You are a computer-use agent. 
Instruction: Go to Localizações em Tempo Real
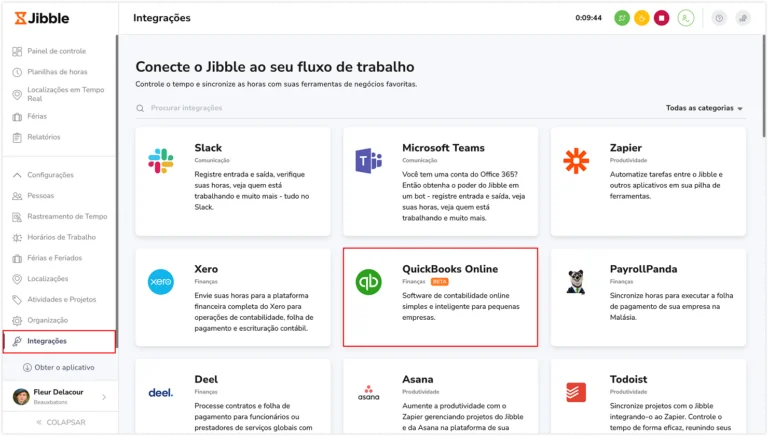(66, 94)
